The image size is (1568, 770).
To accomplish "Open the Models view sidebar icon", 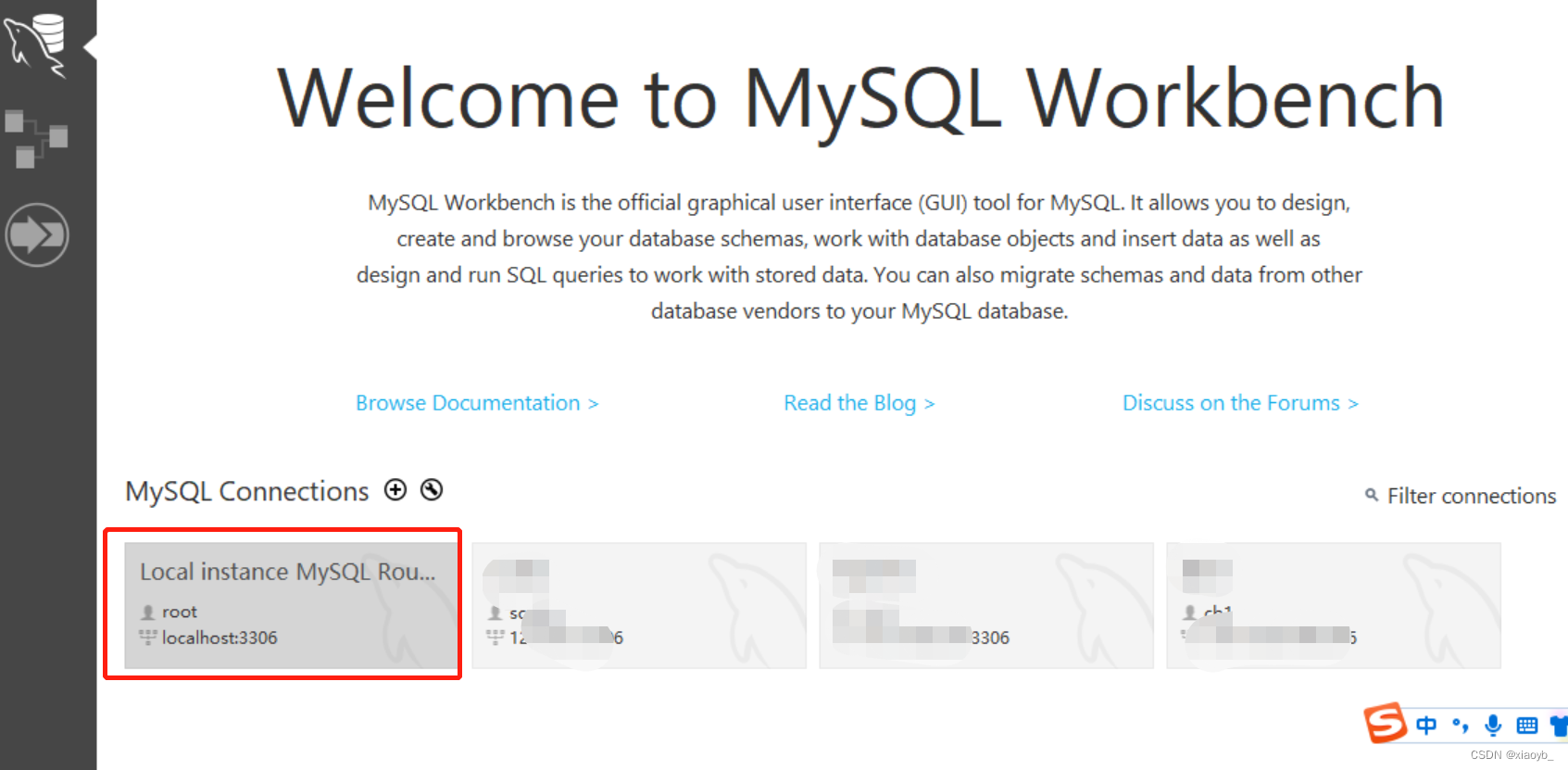I will pyautogui.click(x=36, y=139).
